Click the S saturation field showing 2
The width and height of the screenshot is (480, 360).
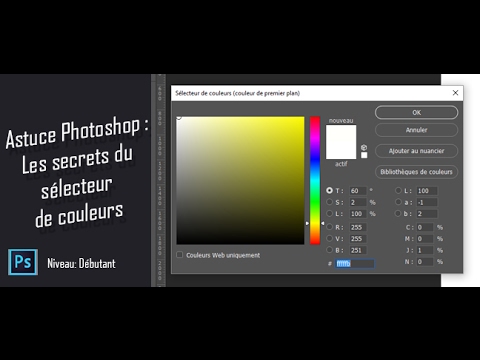[x=358, y=202]
